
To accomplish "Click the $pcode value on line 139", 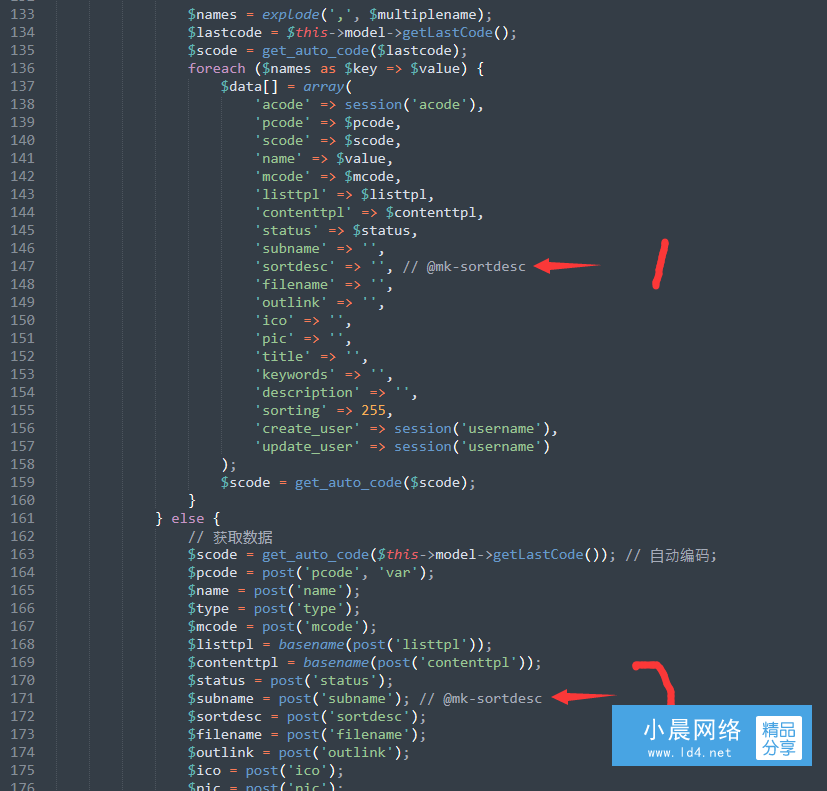I will [x=369, y=123].
